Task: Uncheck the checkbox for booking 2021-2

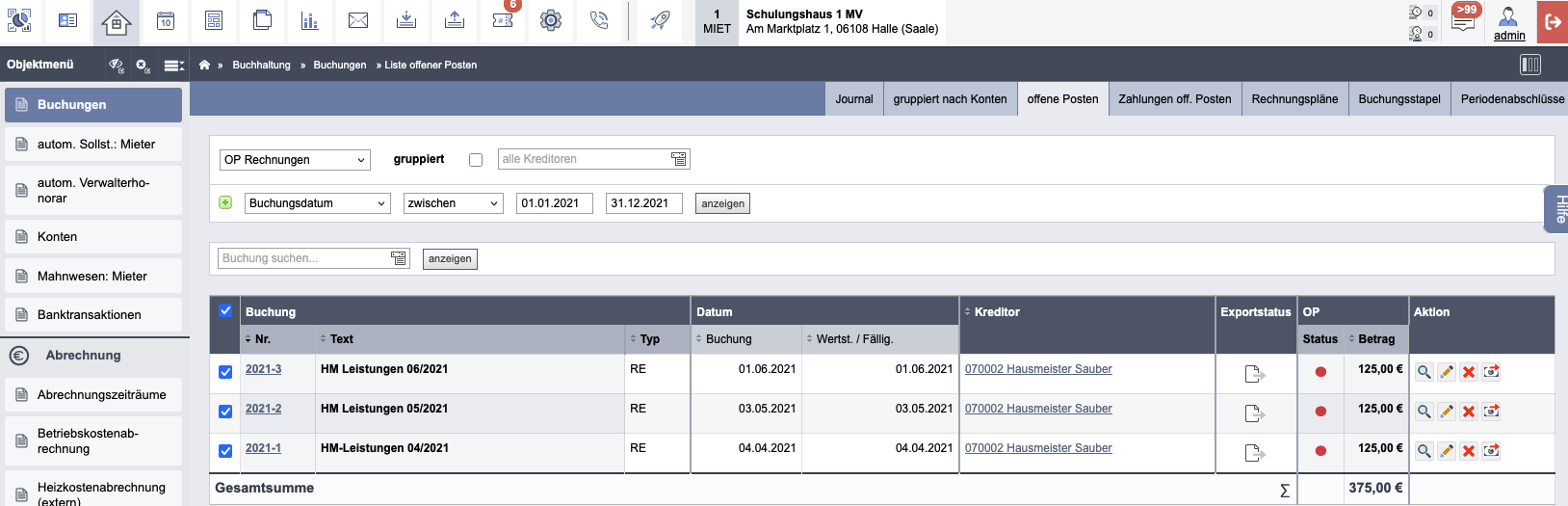Action: [225, 412]
